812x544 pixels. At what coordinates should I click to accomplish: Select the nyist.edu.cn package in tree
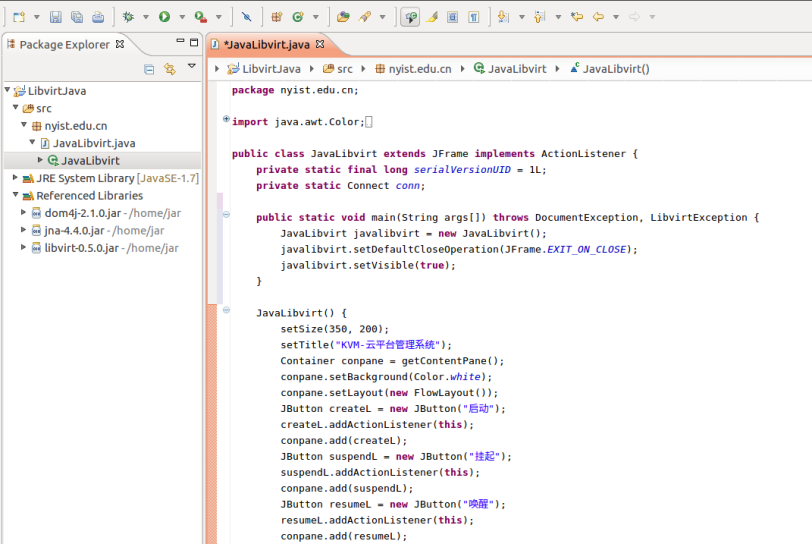pos(76,126)
